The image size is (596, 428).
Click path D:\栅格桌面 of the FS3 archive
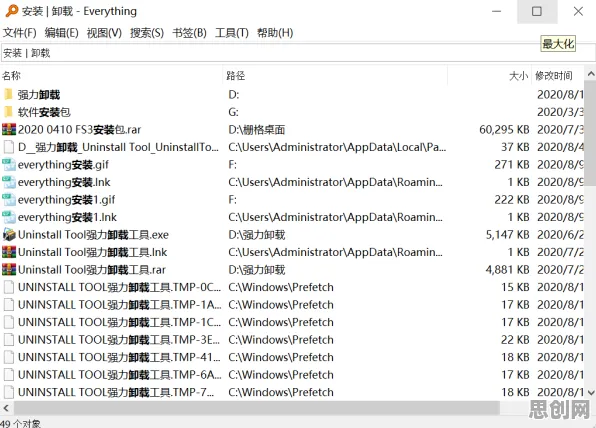click(257, 130)
